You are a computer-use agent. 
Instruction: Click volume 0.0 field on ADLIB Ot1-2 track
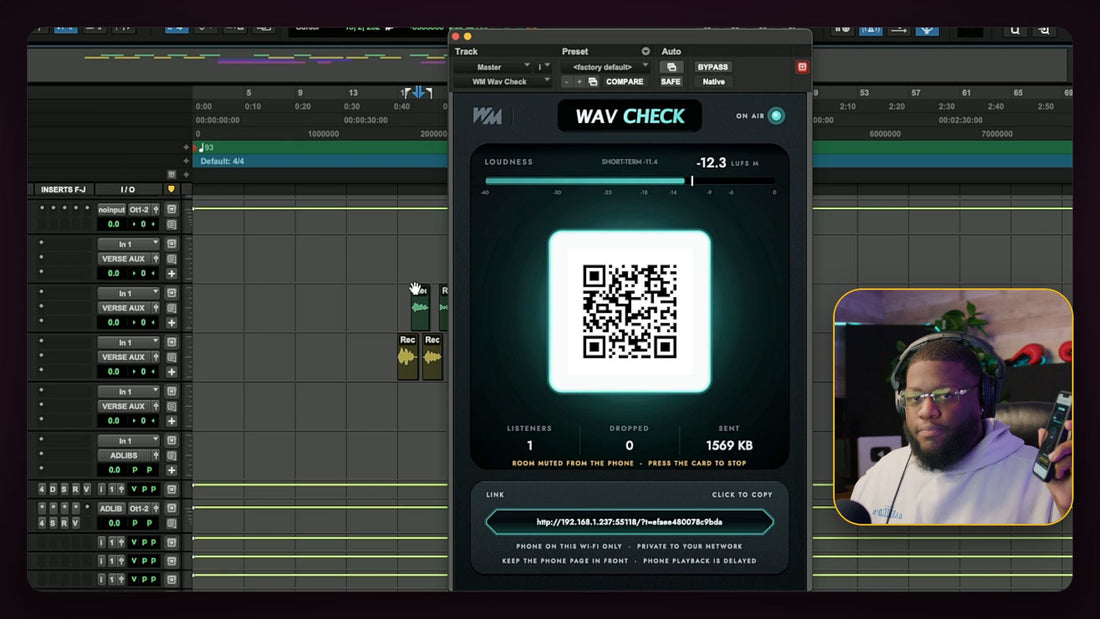point(114,524)
